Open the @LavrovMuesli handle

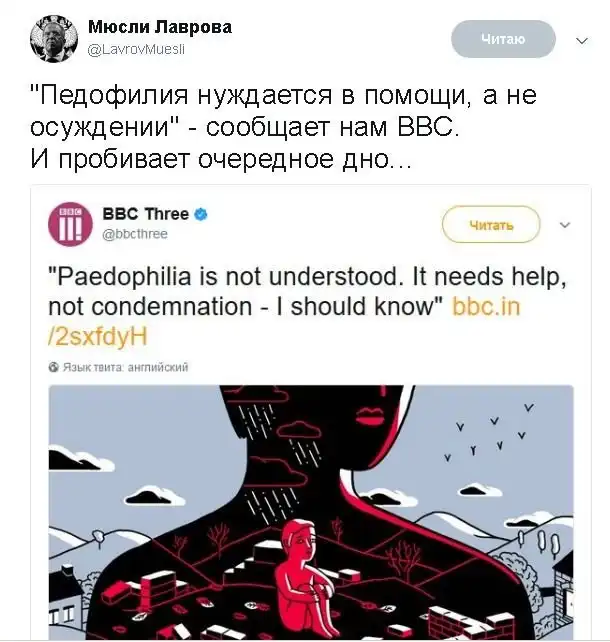(136, 50)
